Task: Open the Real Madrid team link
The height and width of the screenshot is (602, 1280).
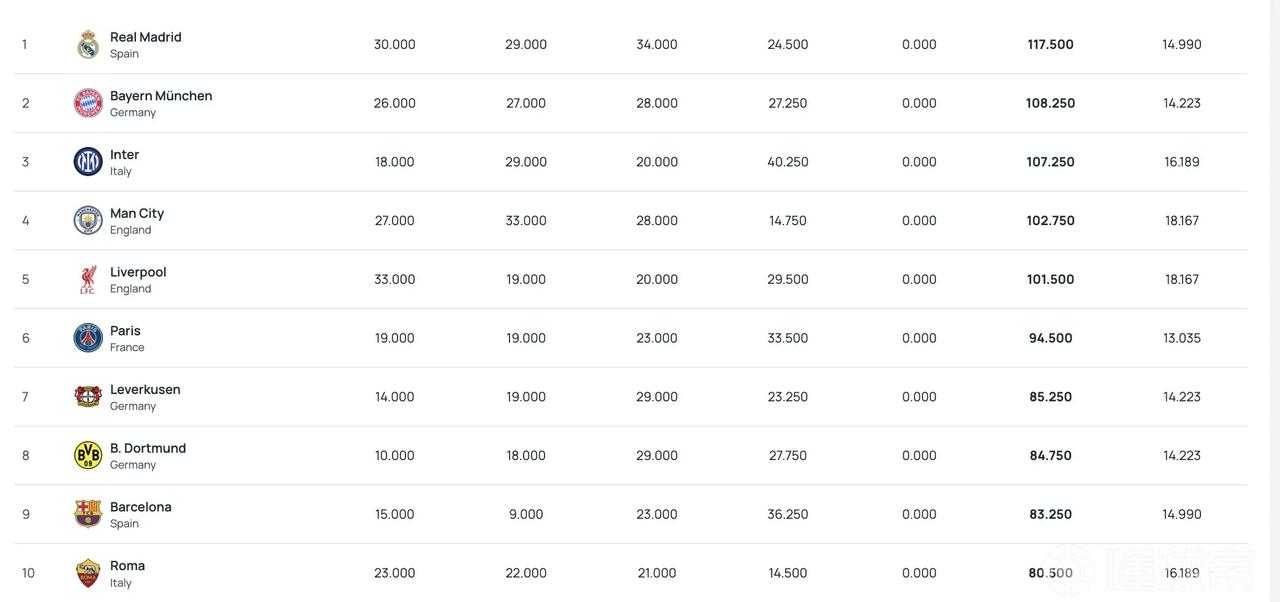Action: tap(146, 37)
